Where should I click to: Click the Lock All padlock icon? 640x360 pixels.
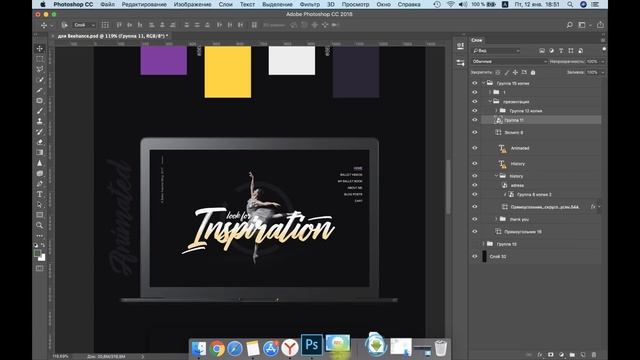(x=533, y=72)
